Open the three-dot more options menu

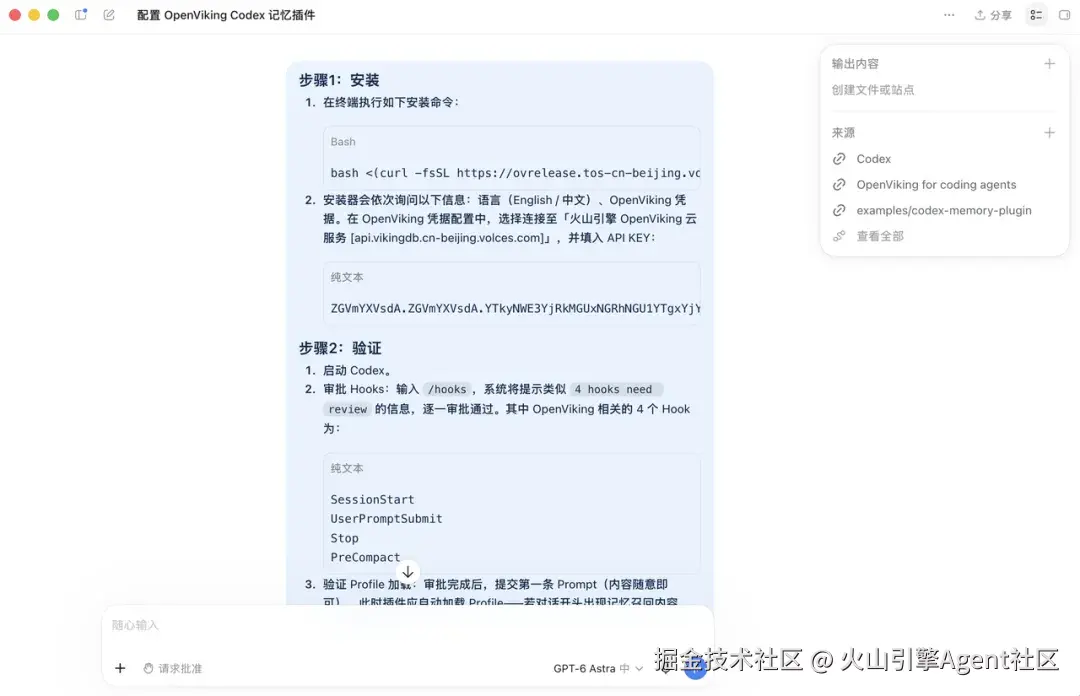tap(949, 14)
